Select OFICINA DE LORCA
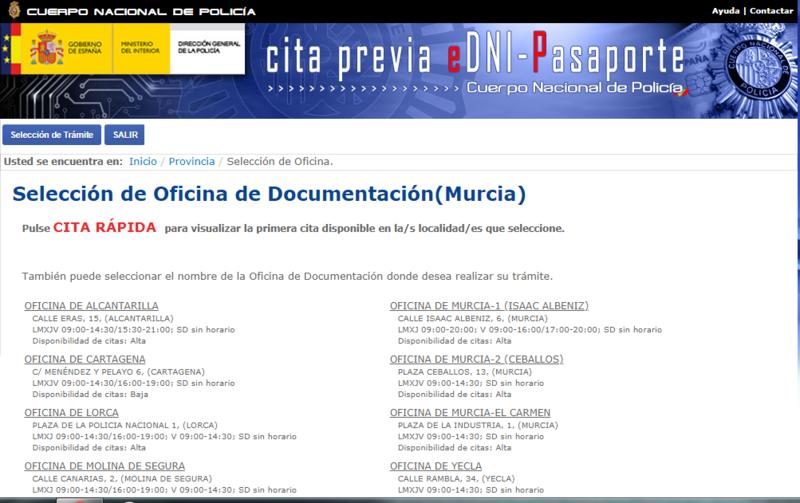This screenshot has width=800, height=503. [71, 413]
